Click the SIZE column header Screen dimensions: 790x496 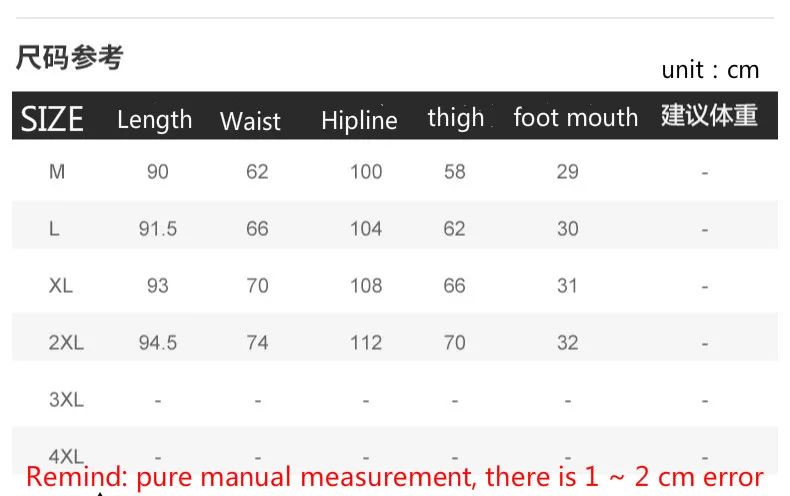click(52, 119)
